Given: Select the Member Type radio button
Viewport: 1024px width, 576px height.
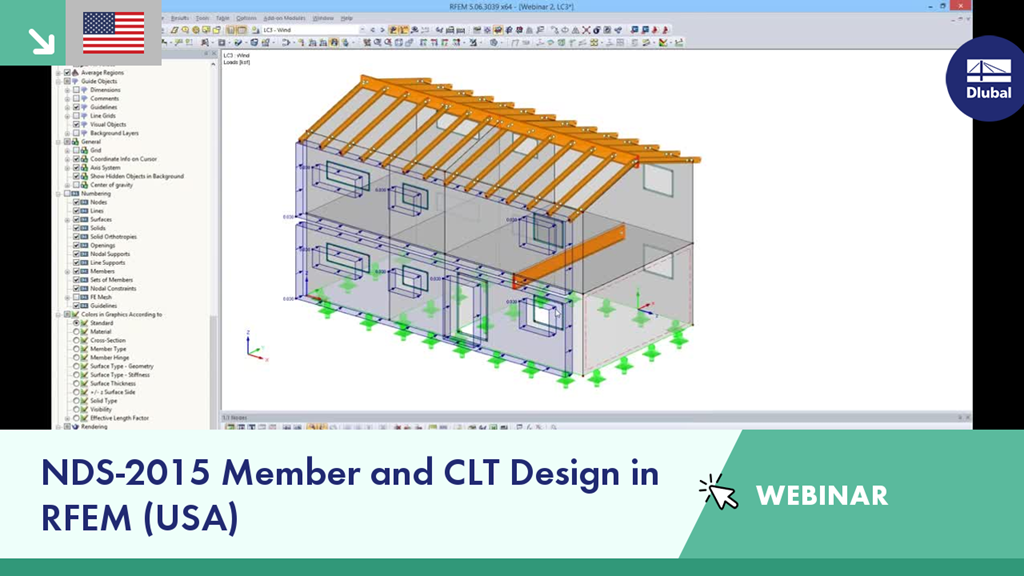Looking at the screenshot, I should 76,349.
